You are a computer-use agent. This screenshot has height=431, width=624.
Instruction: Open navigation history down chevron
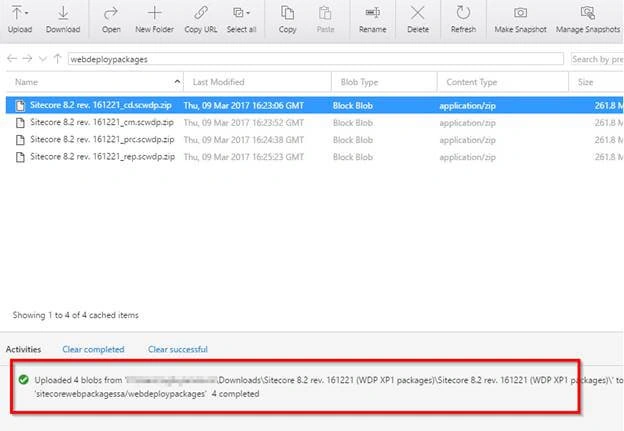pos(42,59)
